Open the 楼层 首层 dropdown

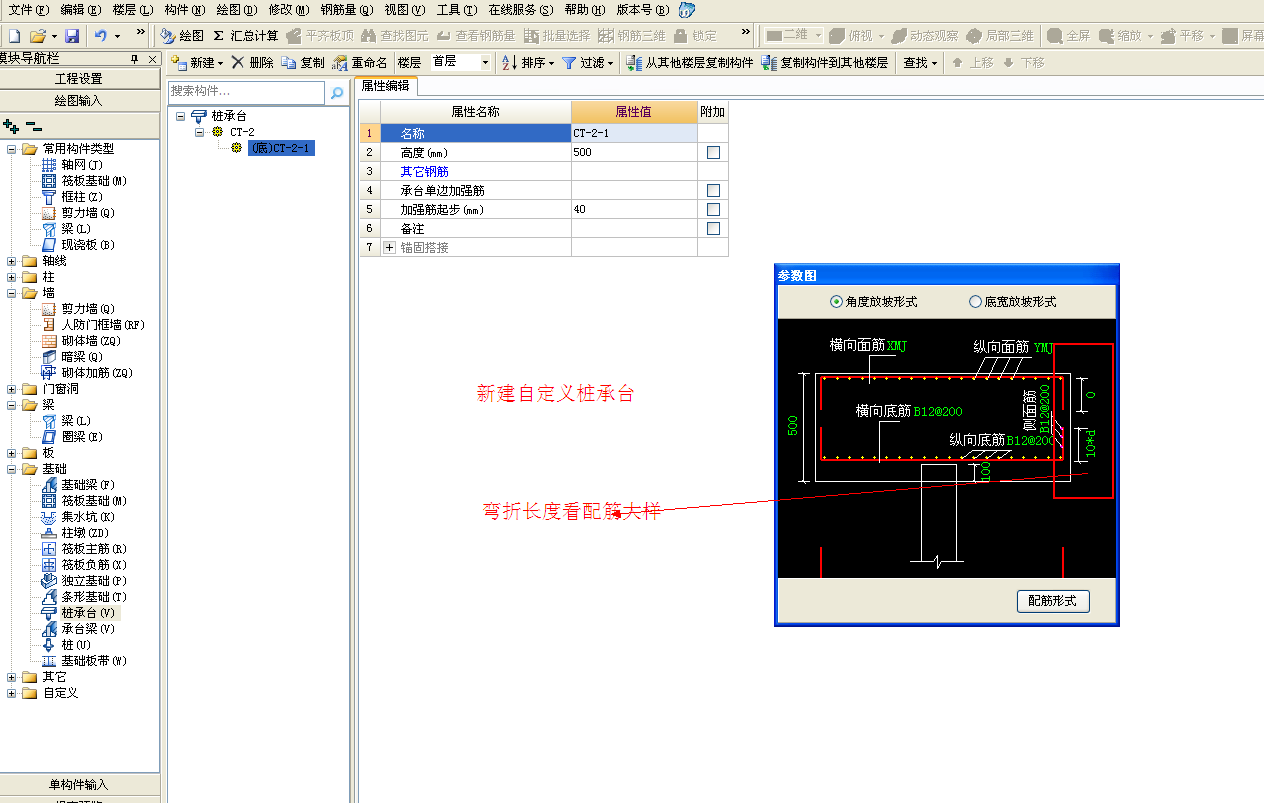click(x=485, y=62)
